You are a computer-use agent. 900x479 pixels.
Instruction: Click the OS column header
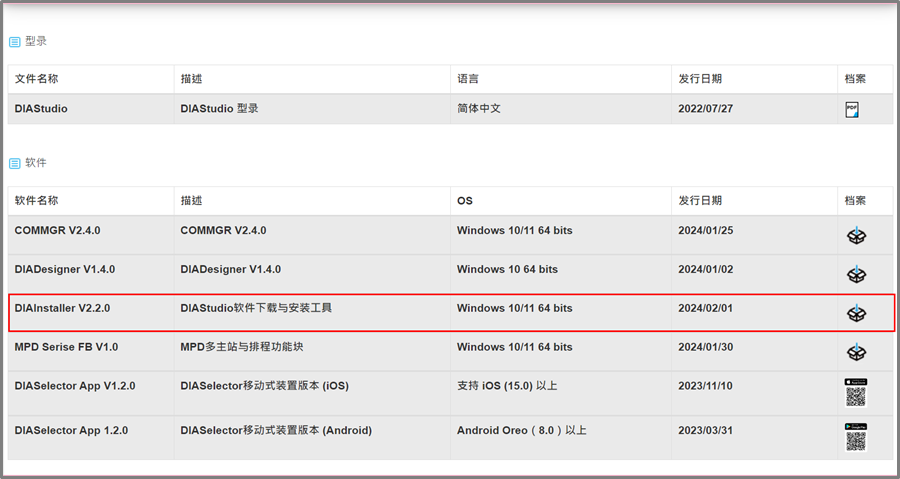pos(464,201)
